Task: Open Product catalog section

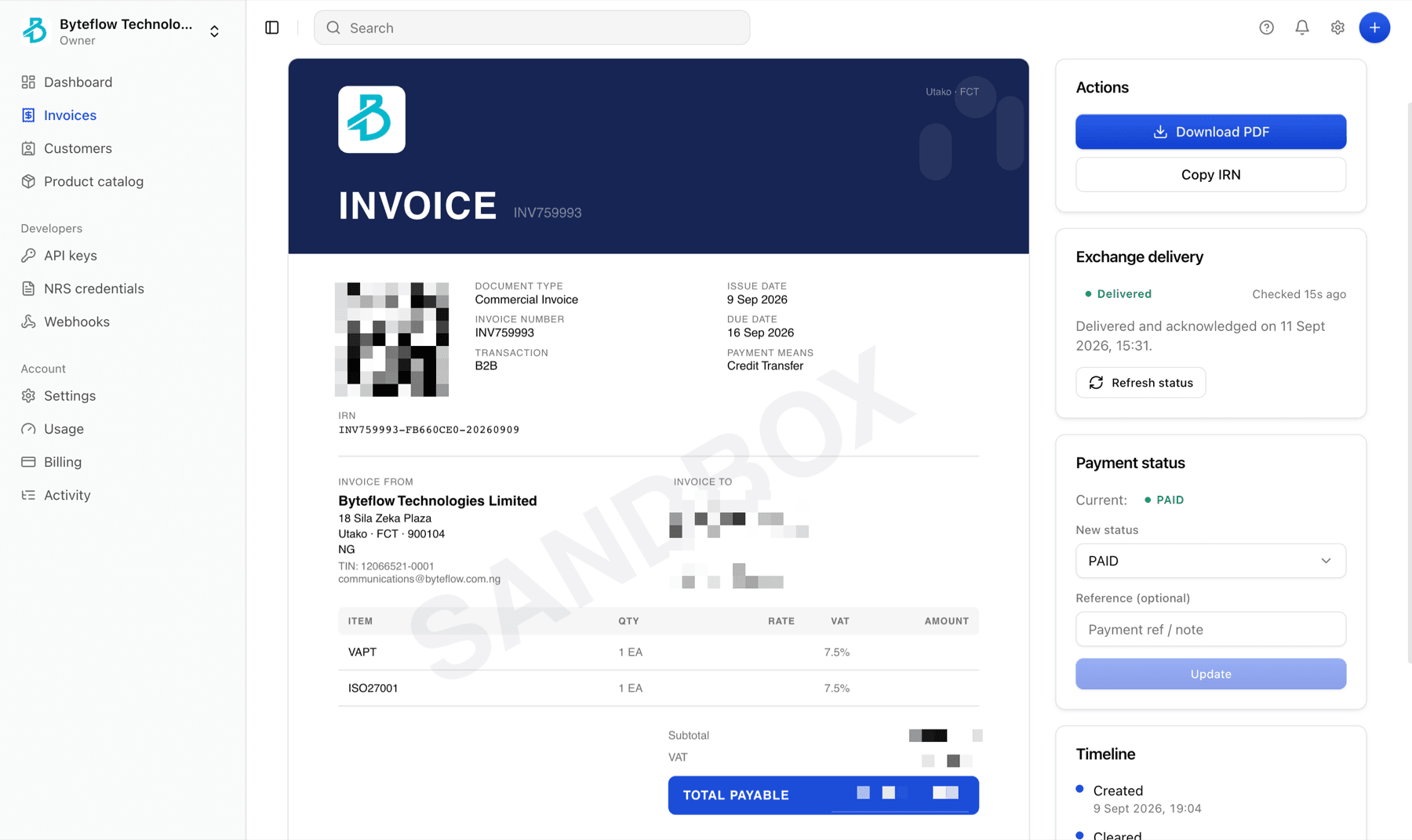Action: coord(122,181)
